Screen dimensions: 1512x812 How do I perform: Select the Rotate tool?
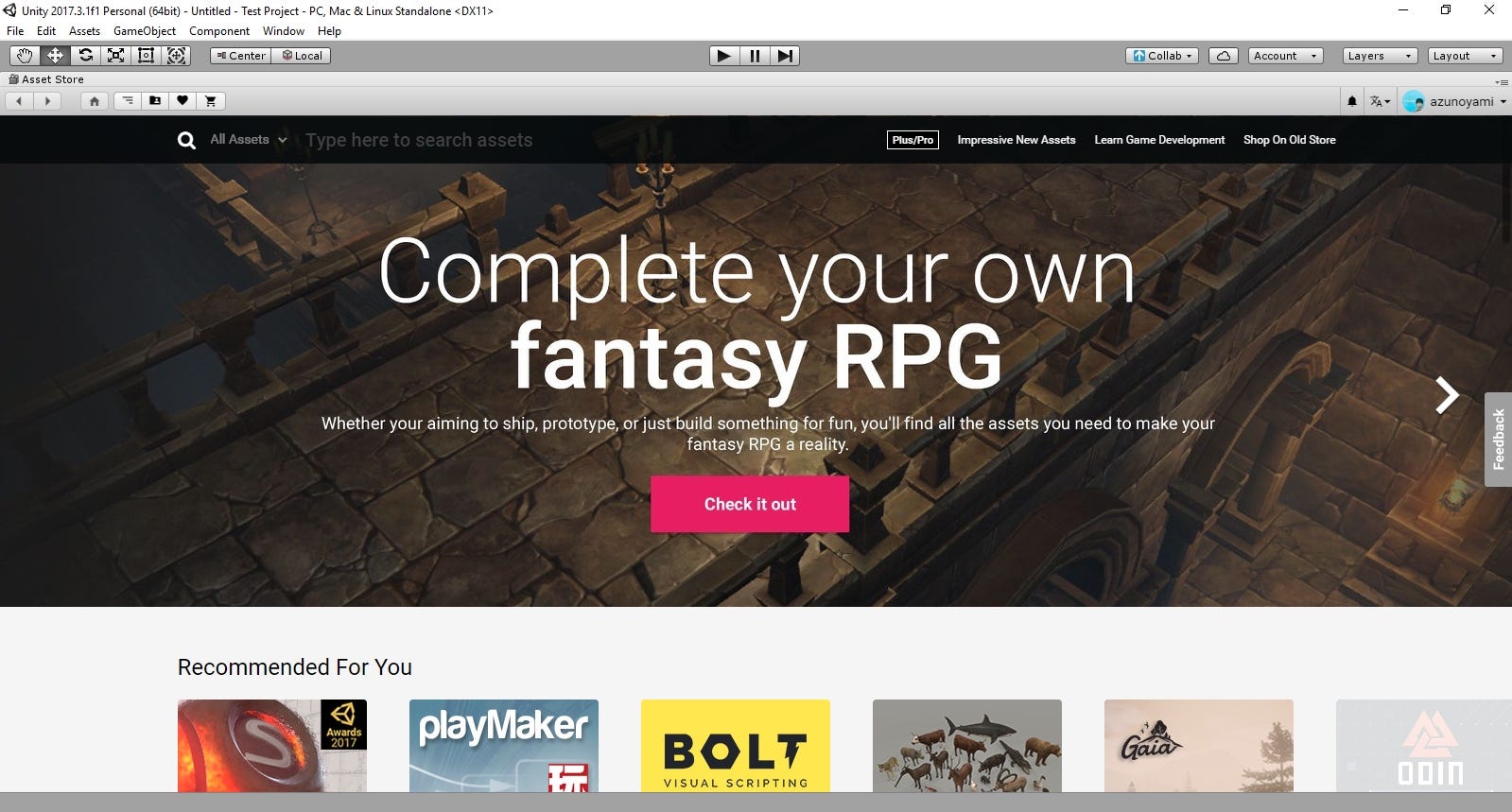click(x=85, y=56)
